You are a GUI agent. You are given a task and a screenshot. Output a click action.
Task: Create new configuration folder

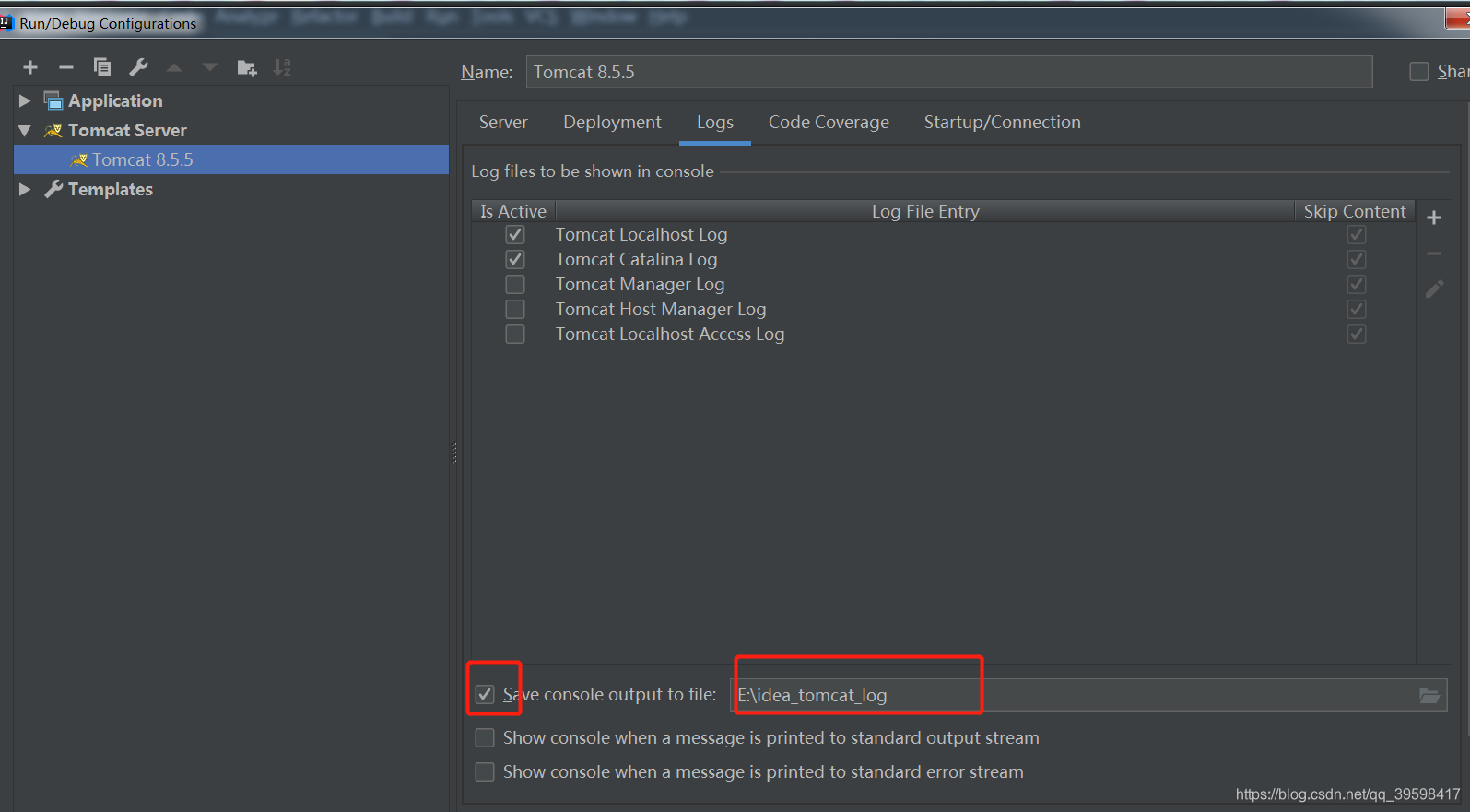[247, 67]
